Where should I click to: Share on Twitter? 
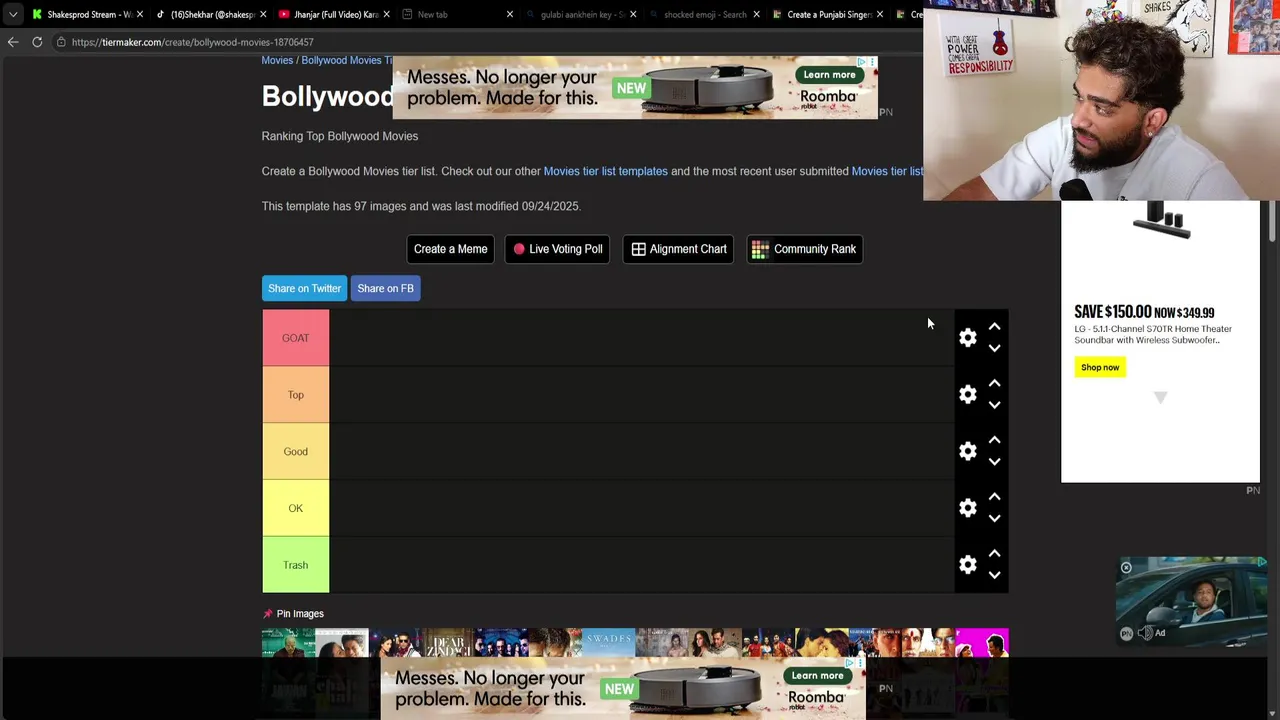tap(304, 288)
